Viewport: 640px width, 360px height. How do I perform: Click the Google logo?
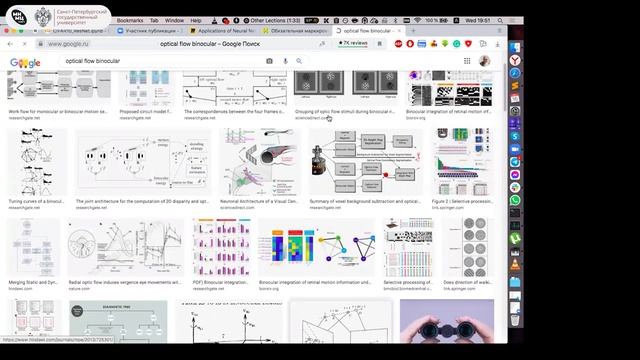pyautogui.click(x=25, y=62)
